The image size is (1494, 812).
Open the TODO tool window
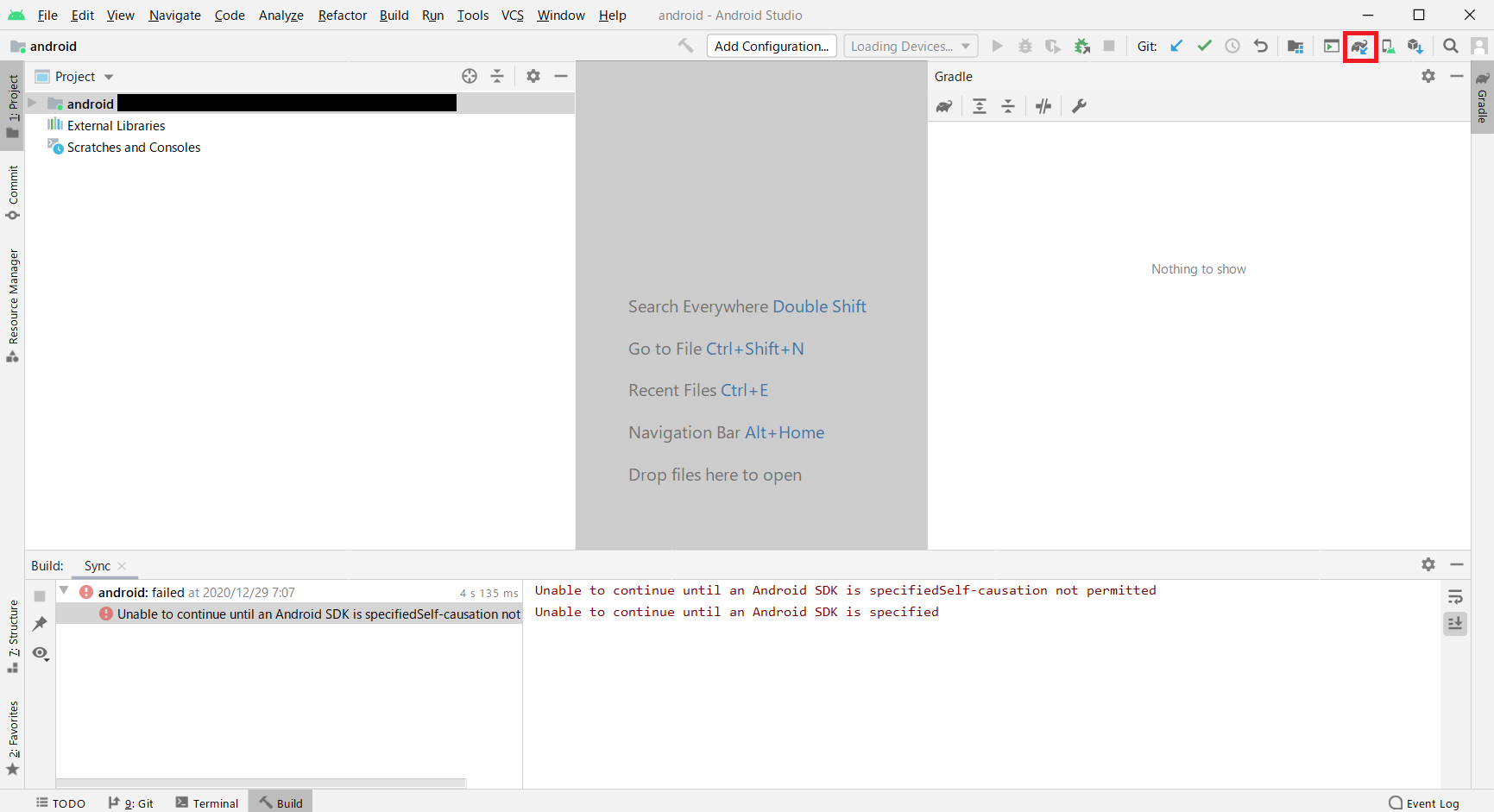60,803
